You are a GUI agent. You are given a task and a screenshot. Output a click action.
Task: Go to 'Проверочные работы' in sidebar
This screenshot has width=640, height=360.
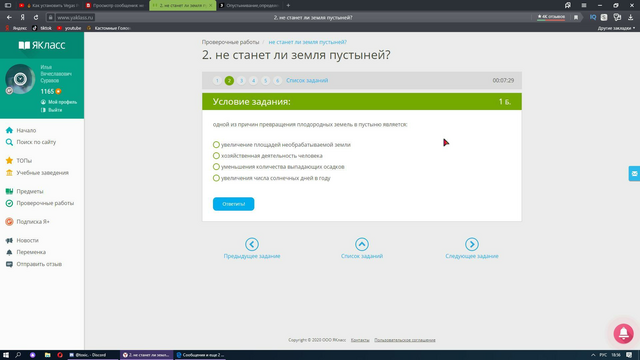[45, 203]
